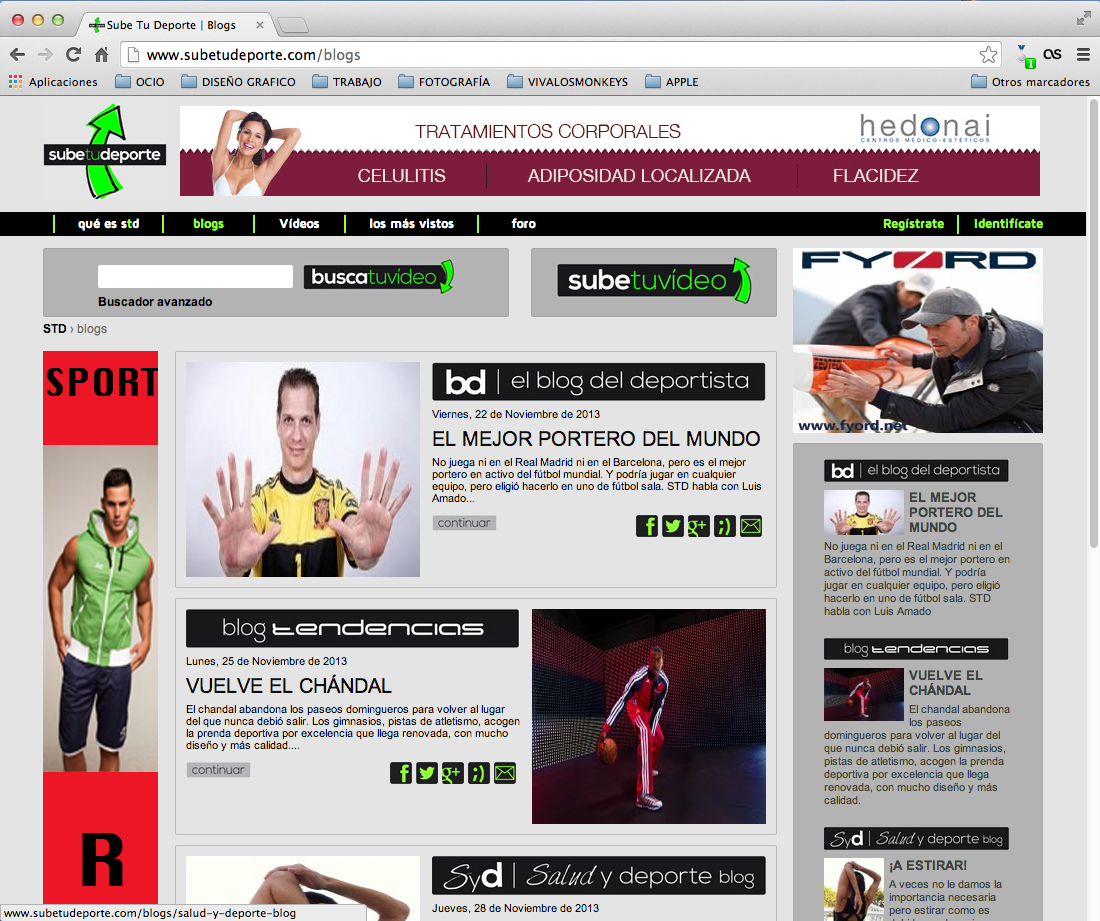Click the hedonai Tratamientos Corporales banner
Screen dimensions: 1100x921
click(610, 151)
